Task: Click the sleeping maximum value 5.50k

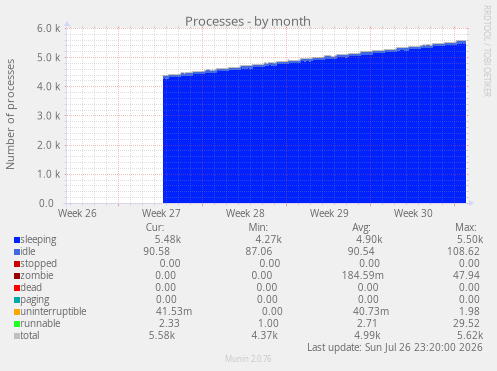Action: pos(470,239)
